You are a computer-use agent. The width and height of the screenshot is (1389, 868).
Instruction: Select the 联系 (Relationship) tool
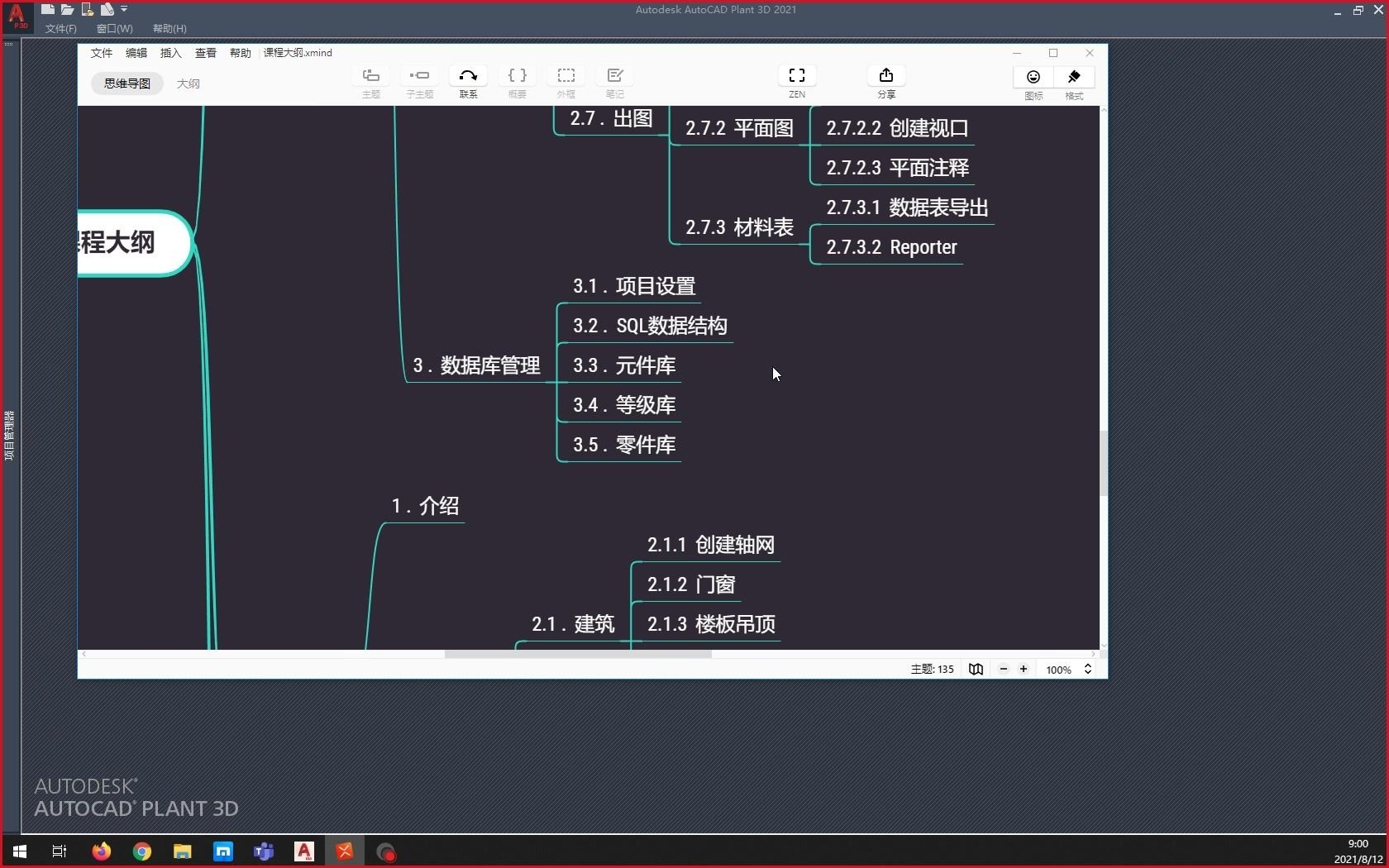click(468, 76)
